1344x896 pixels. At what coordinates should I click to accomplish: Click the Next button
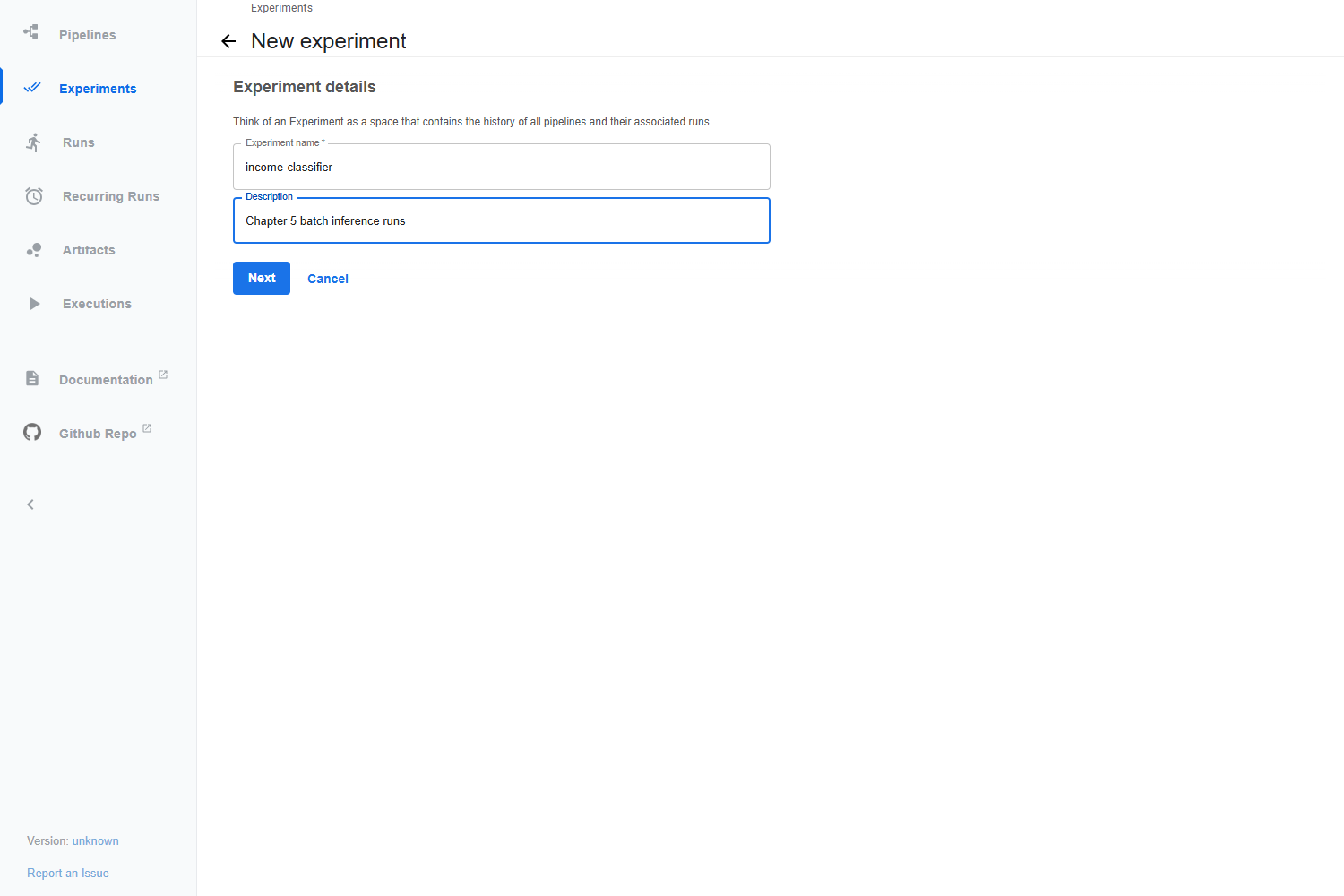[262, 278]
